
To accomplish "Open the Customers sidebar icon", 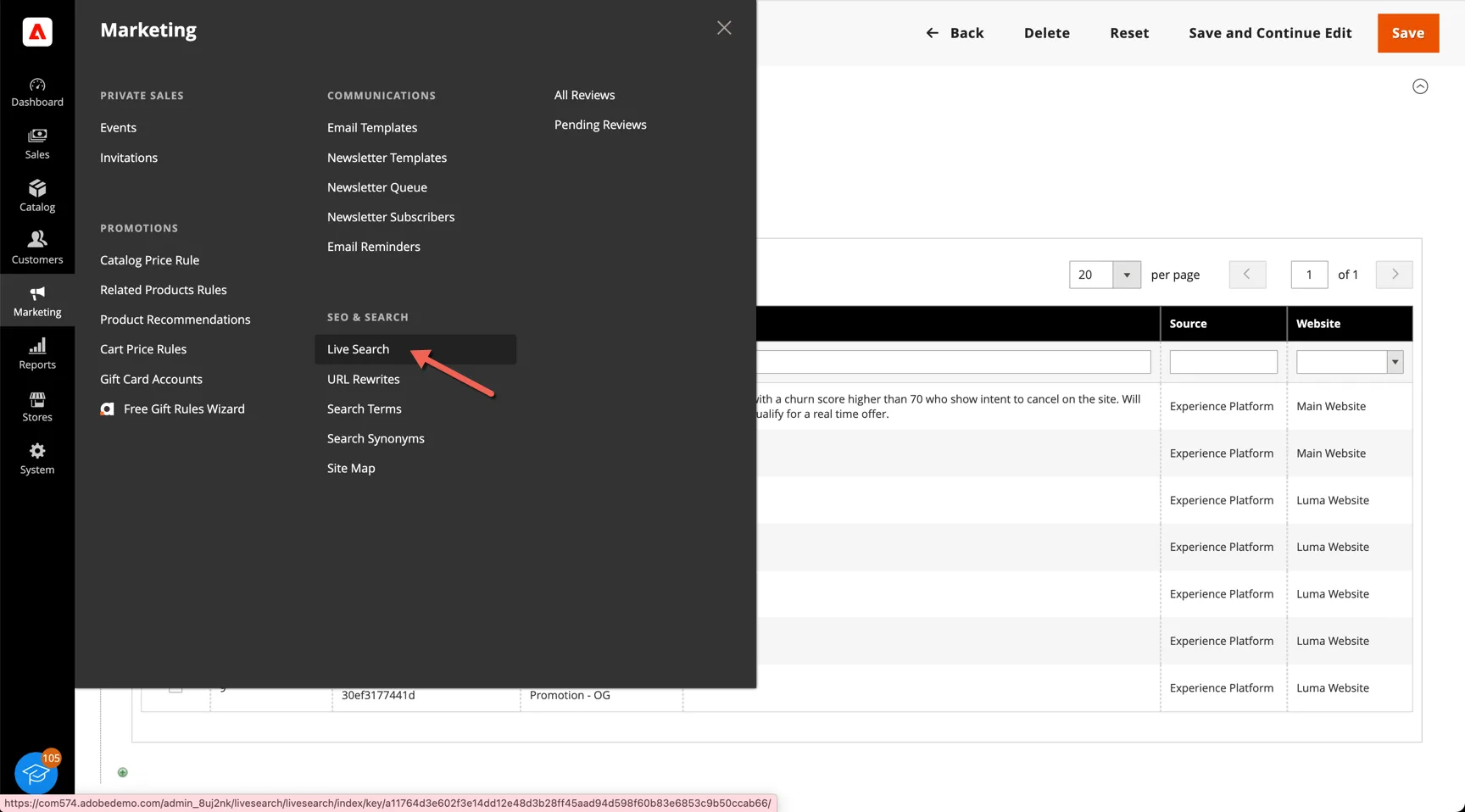I will (37, 249).
